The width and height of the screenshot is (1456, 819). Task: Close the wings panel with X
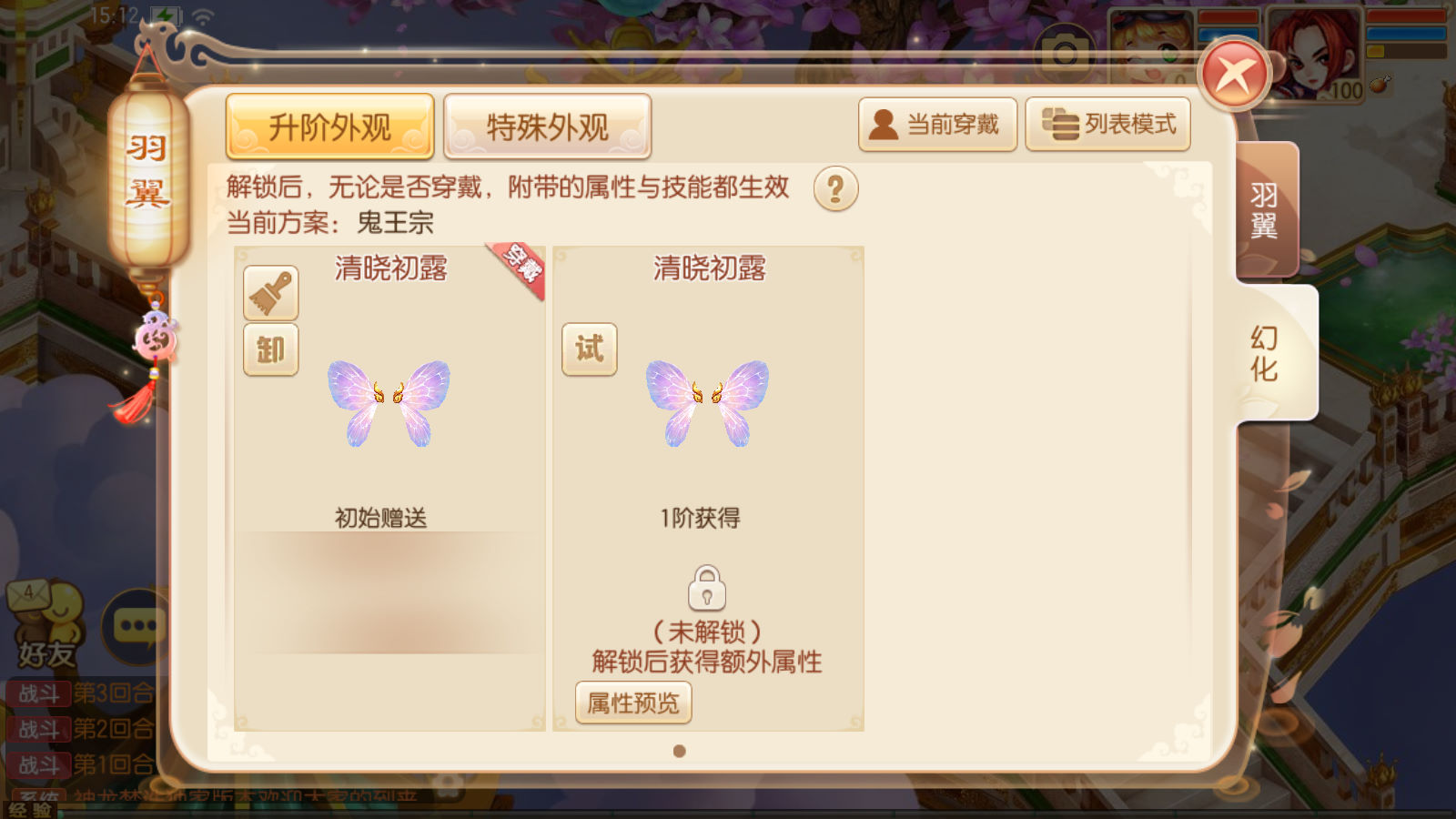[1234, 75]
